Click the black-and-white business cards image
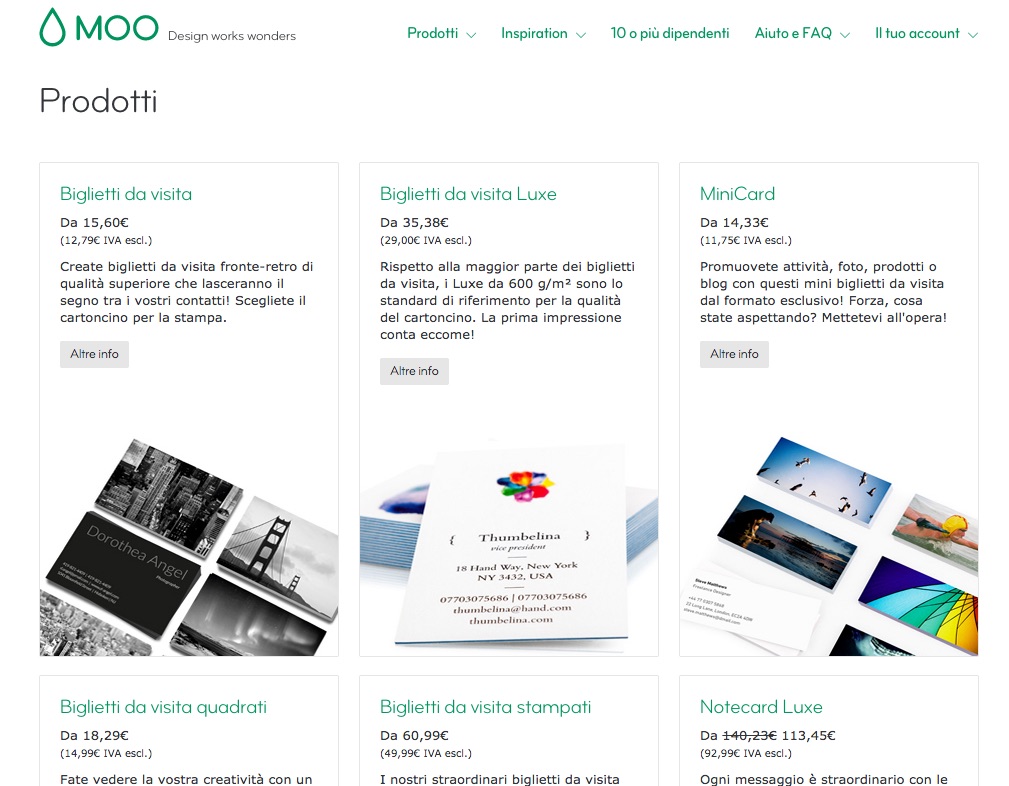The image size is (1009, 786). 189,545
